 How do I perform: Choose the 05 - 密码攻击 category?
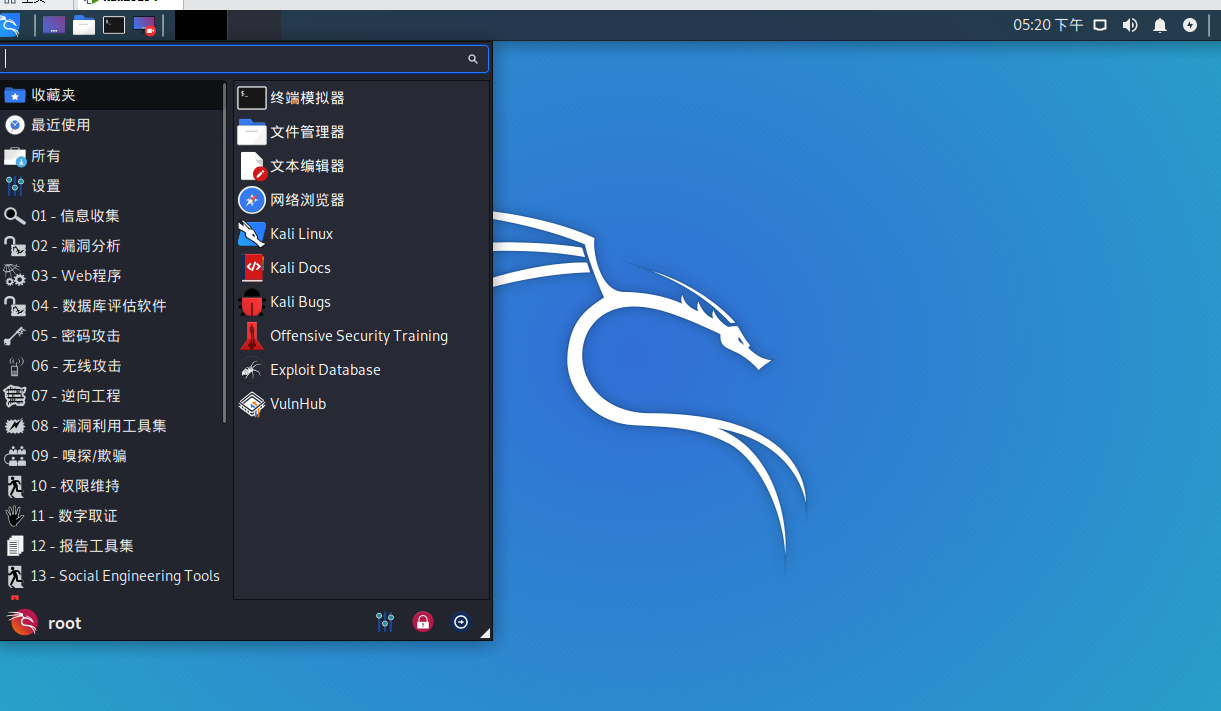tap(113, 336)
